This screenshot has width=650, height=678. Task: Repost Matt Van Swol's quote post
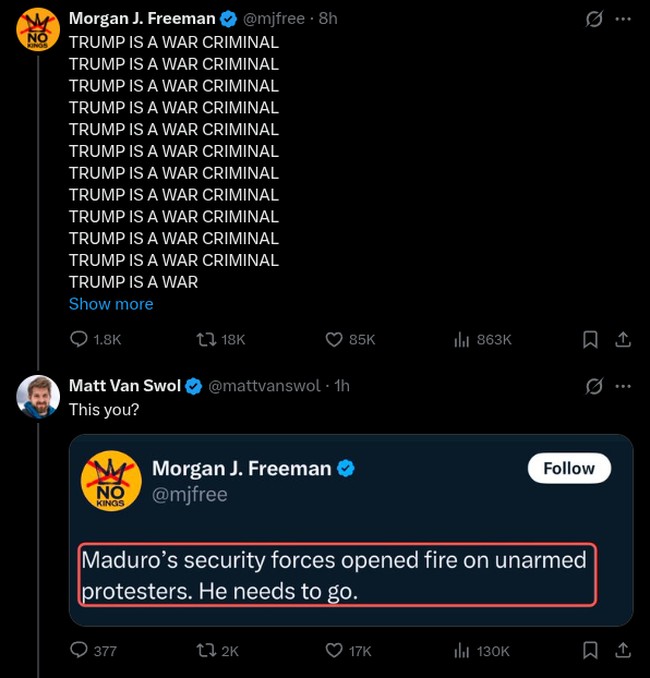click(206, 650)
